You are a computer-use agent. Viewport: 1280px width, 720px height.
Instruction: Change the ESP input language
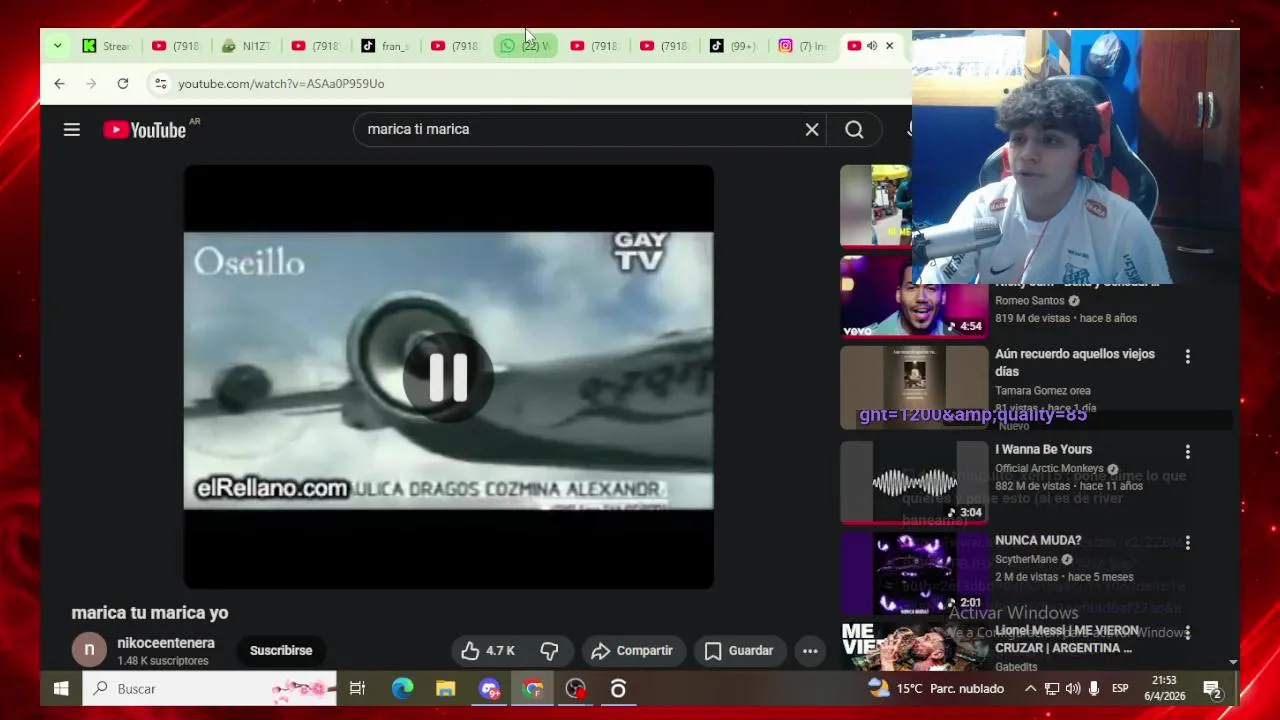coord(1120,689)
